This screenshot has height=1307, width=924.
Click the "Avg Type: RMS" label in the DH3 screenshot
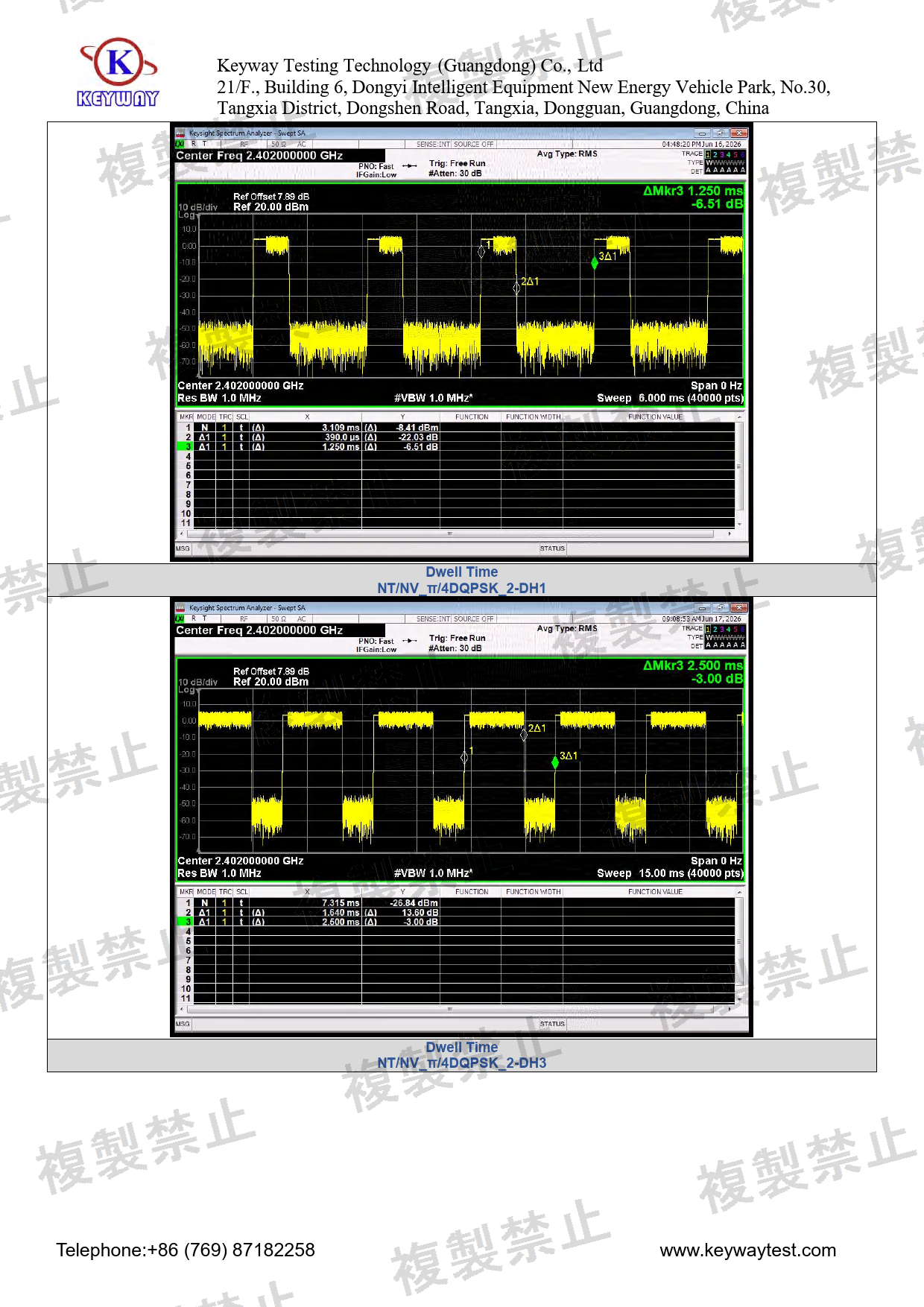pyautogui.click(x=567, y=628)
